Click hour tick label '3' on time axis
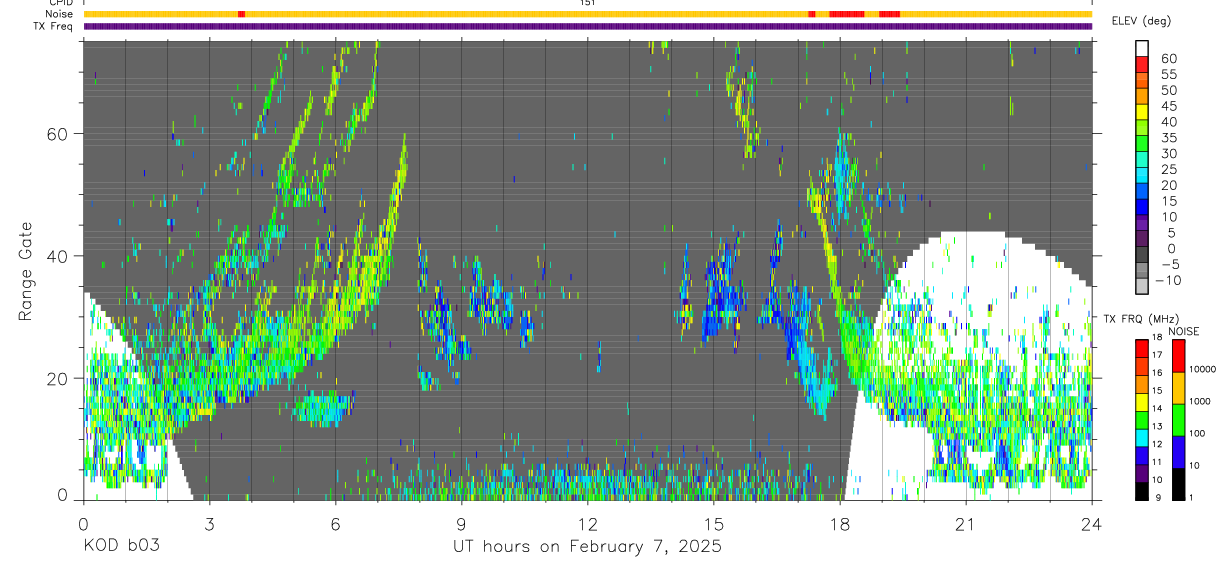This screenshot has width=1228, height=567. (209, 524)
